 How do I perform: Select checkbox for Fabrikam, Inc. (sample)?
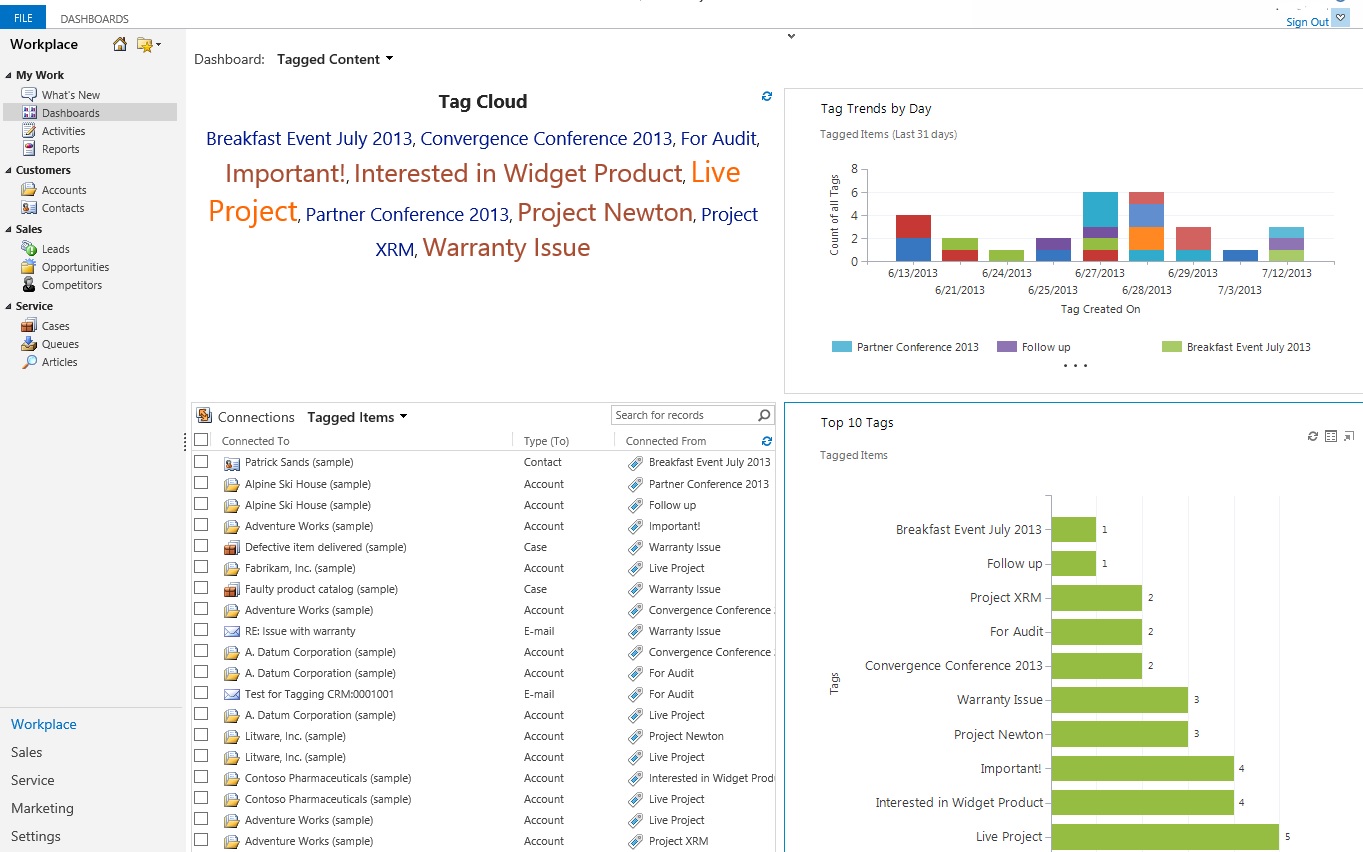[201, 567]
